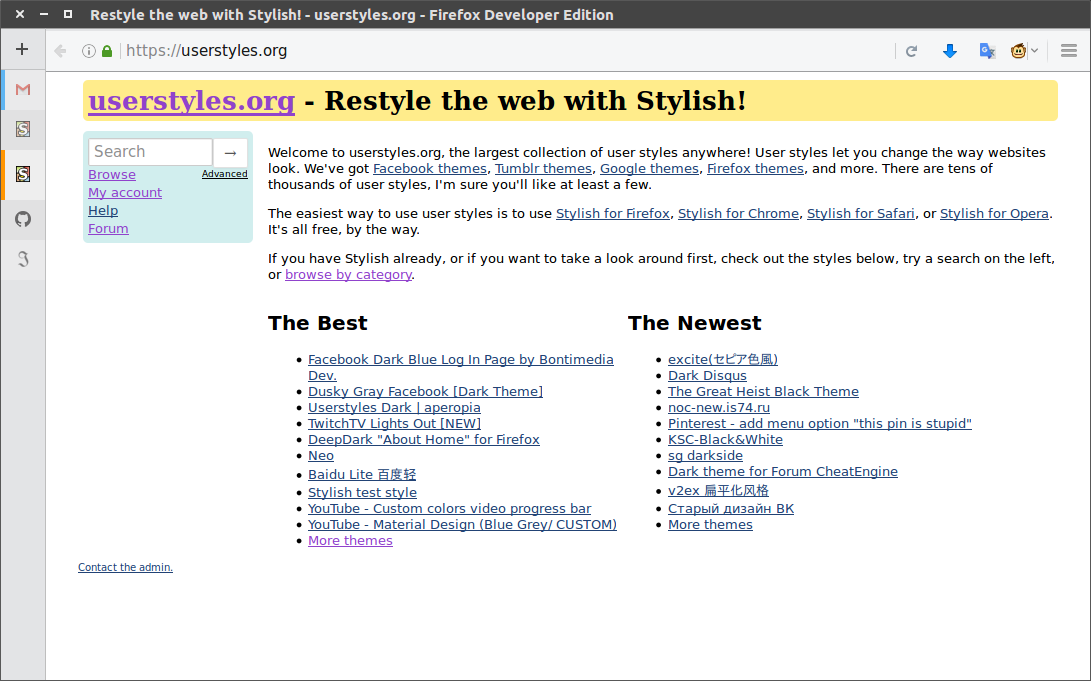Open the excite style in The Newest

[x=722, y=360]
